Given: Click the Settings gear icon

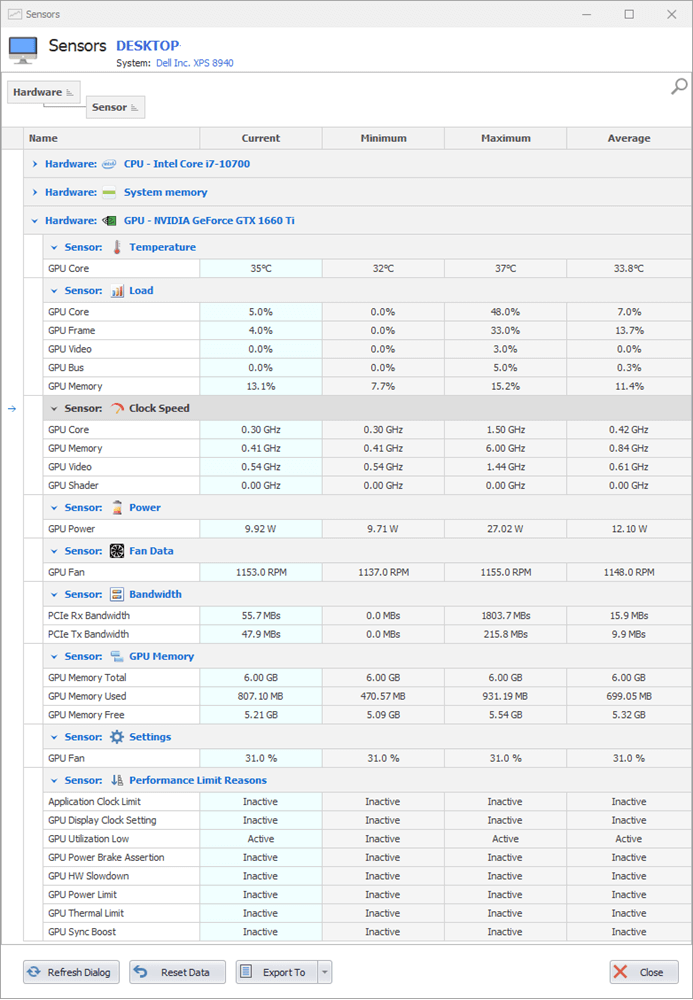Looking at the screenshot, I should click(x=117, y=737).
